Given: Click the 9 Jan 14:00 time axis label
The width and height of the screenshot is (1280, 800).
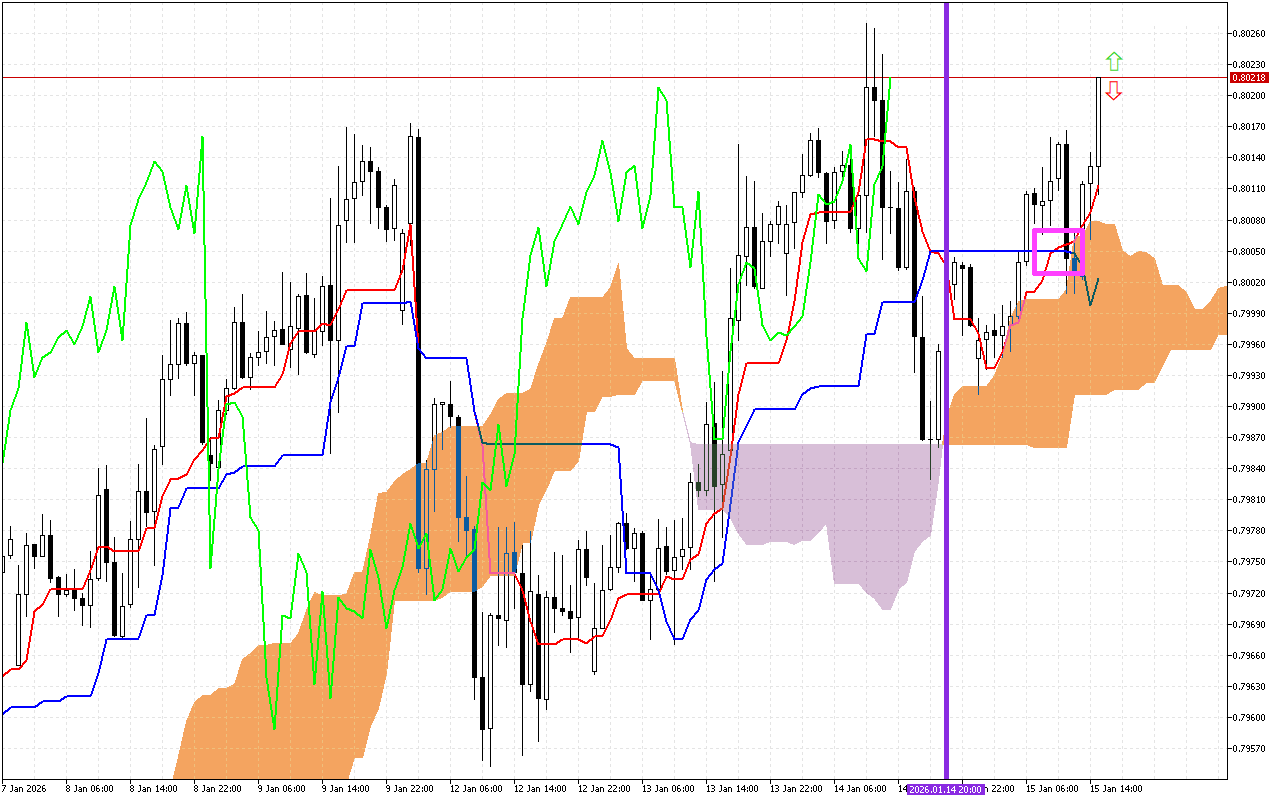Looking at the screenshot, I should (344, 789).
